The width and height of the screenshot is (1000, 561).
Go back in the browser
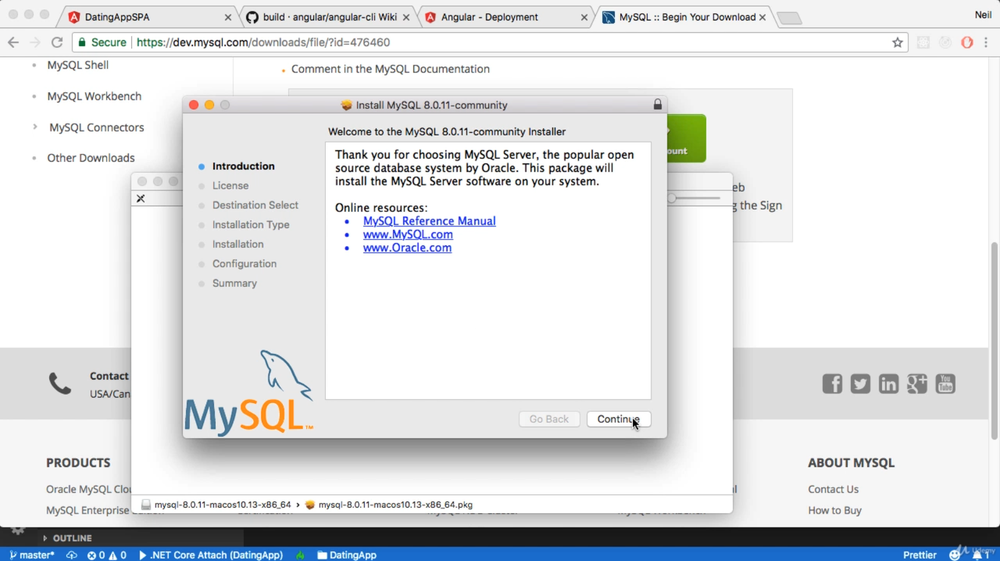pyautogui.click(x=13, y=43)
